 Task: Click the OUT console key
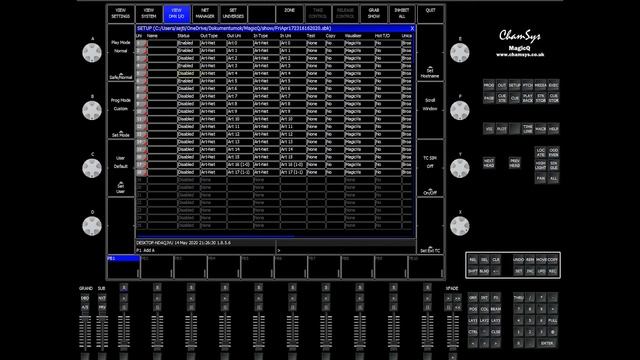pos(502,85)
